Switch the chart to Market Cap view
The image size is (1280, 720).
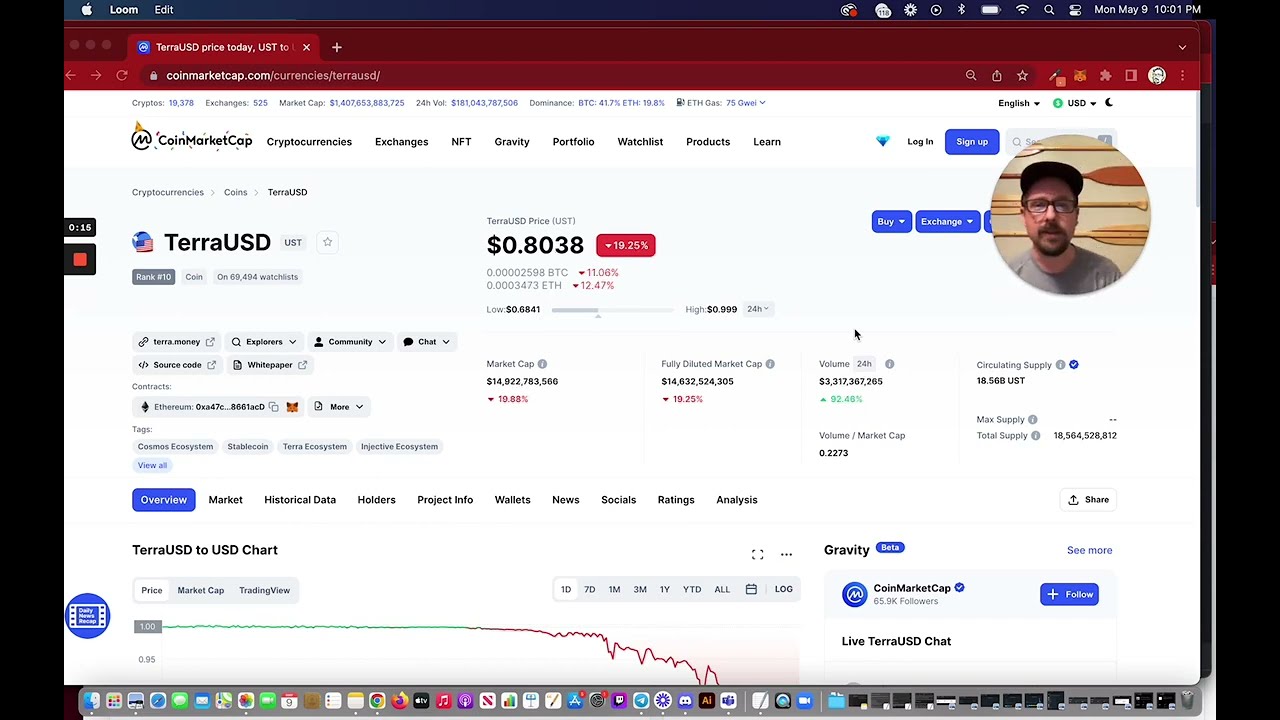coord(201,590)
